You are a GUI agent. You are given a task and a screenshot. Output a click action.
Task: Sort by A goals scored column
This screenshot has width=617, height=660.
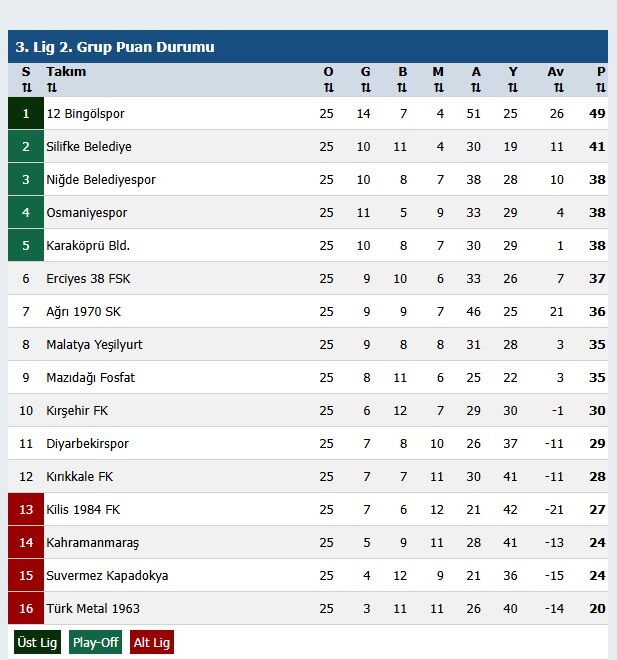(x=475, y=80)
